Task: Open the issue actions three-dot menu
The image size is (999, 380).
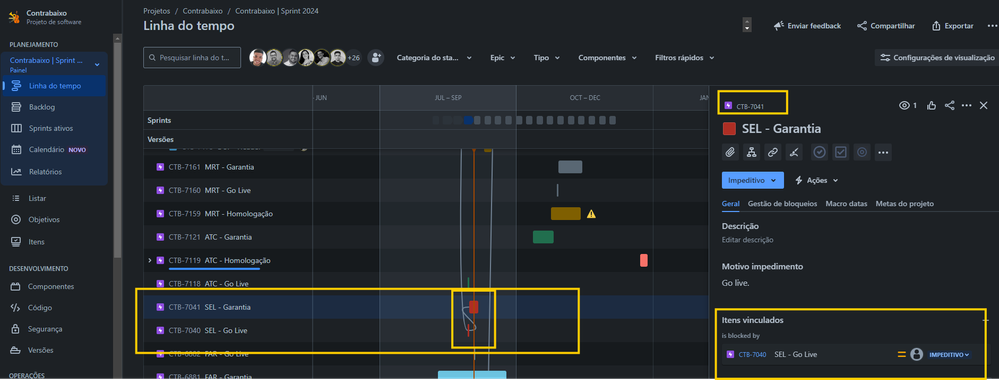Action: [x=967, y=105]
